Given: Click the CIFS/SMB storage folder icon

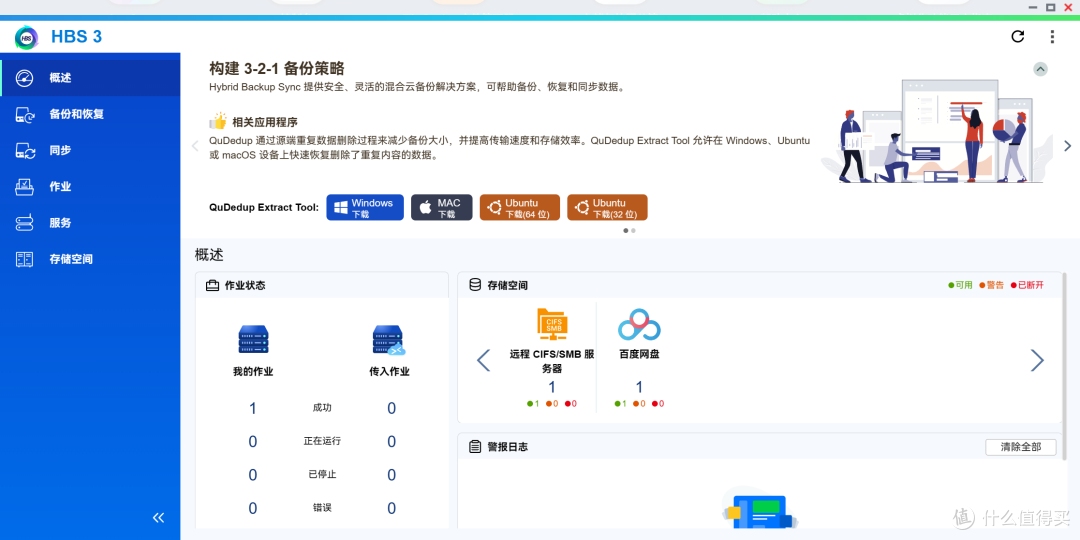Looking at the screenshot, I should coord(552,324).
